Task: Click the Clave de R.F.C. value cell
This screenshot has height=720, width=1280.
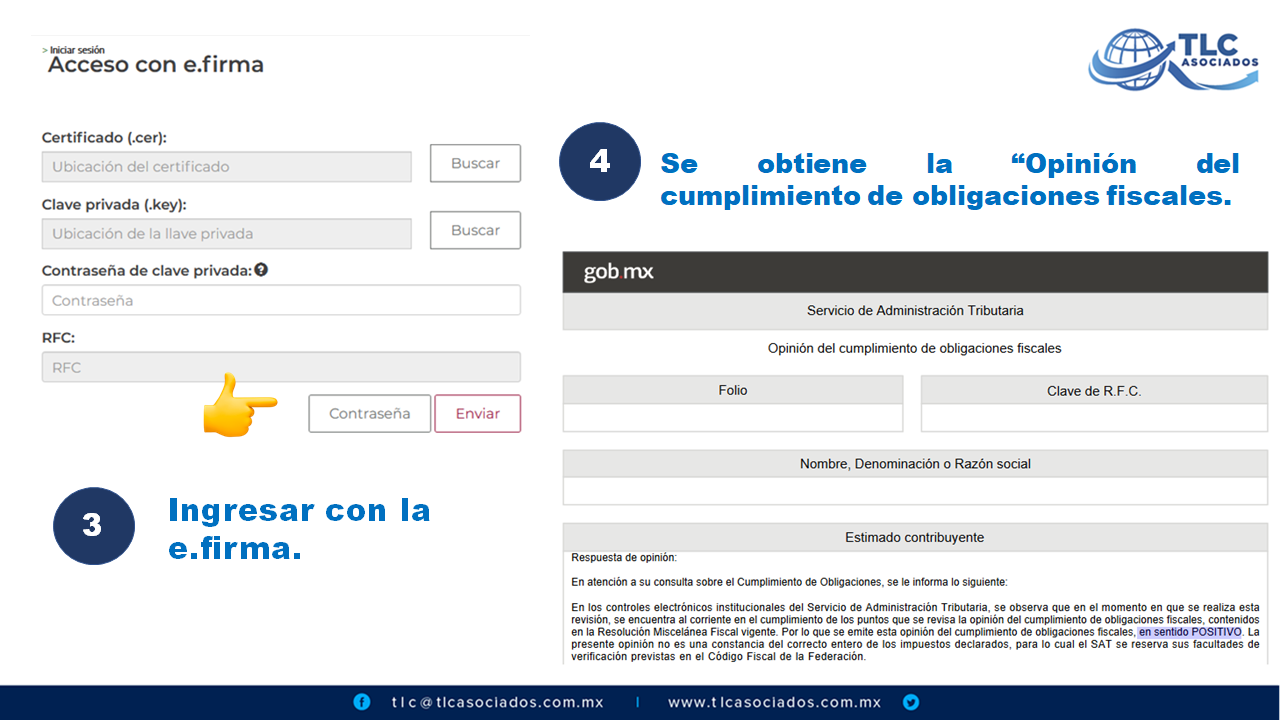Action: [x=1094, y=418]
